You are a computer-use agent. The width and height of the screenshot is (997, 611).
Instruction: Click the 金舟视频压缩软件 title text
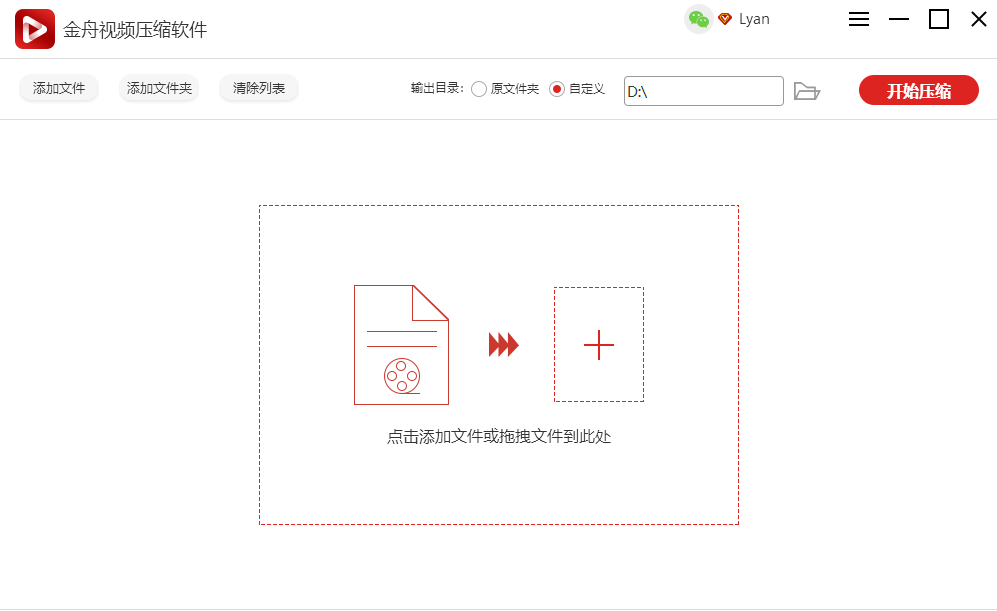pyautogui.click(x=135, y=30)
